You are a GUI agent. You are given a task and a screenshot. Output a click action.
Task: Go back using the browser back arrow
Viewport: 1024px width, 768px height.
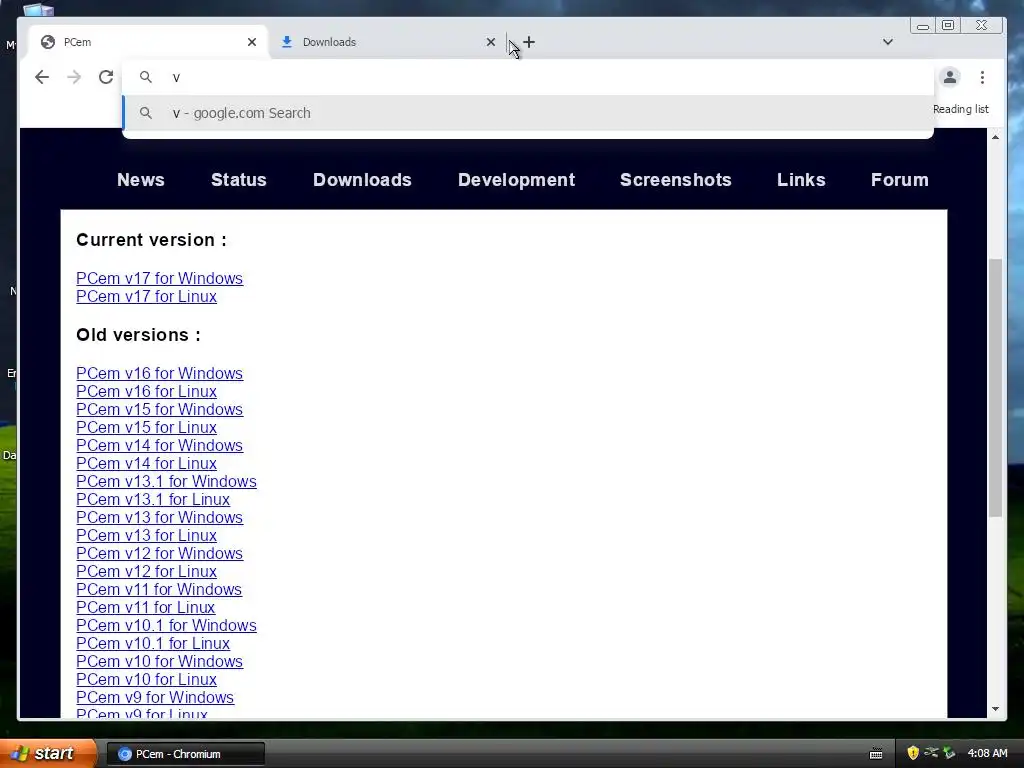pyautogui.click(x=42, y=77)
